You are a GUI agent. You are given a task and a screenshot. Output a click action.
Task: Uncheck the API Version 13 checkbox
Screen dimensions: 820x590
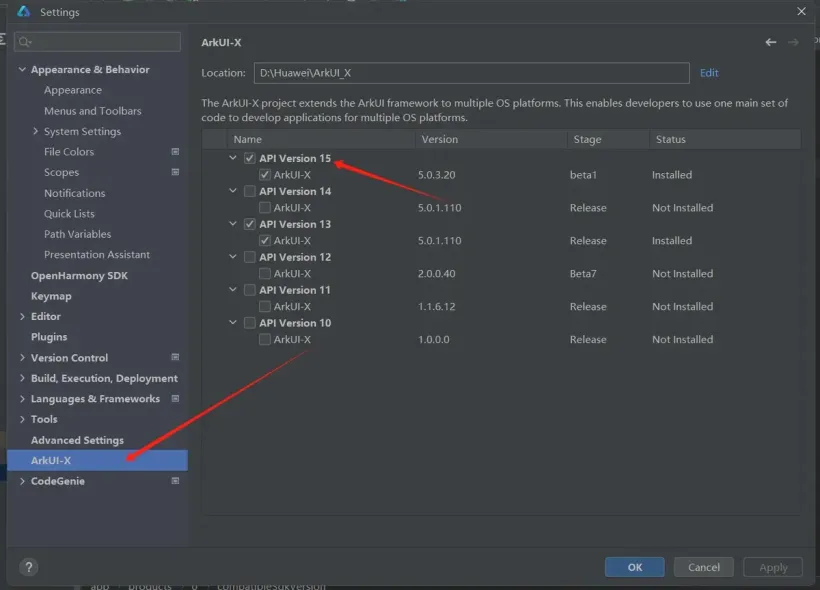pos(250,224)
